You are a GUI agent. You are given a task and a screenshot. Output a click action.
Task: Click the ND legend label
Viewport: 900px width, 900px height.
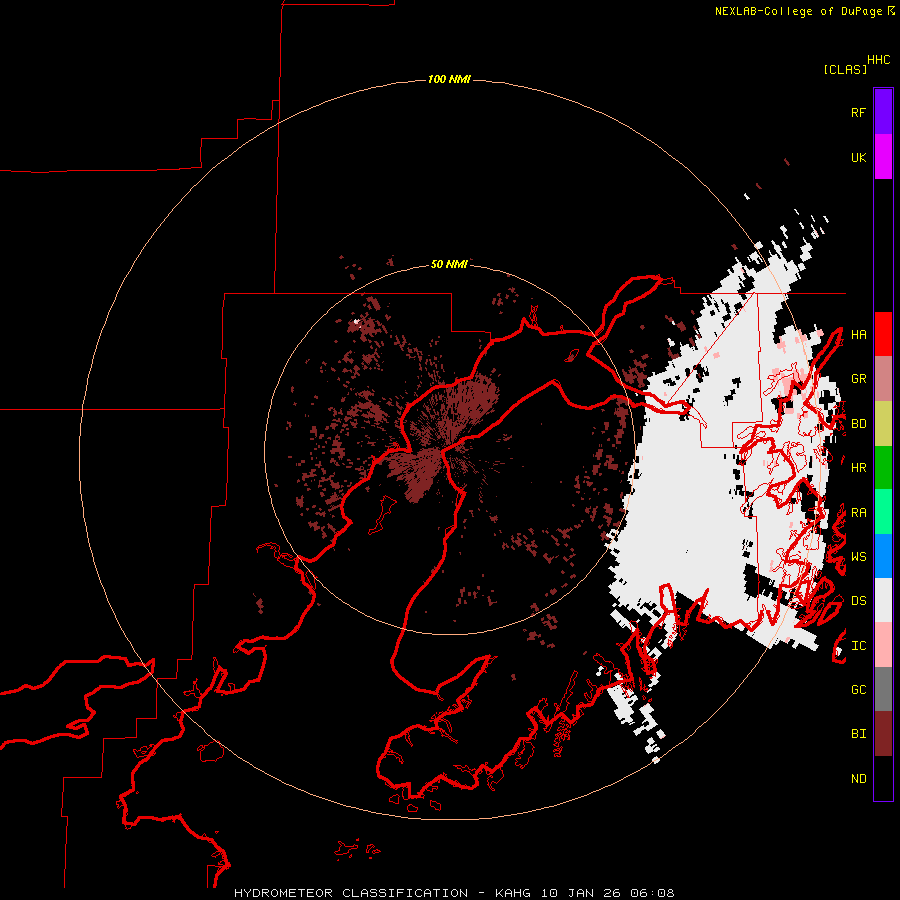(858, 779)
